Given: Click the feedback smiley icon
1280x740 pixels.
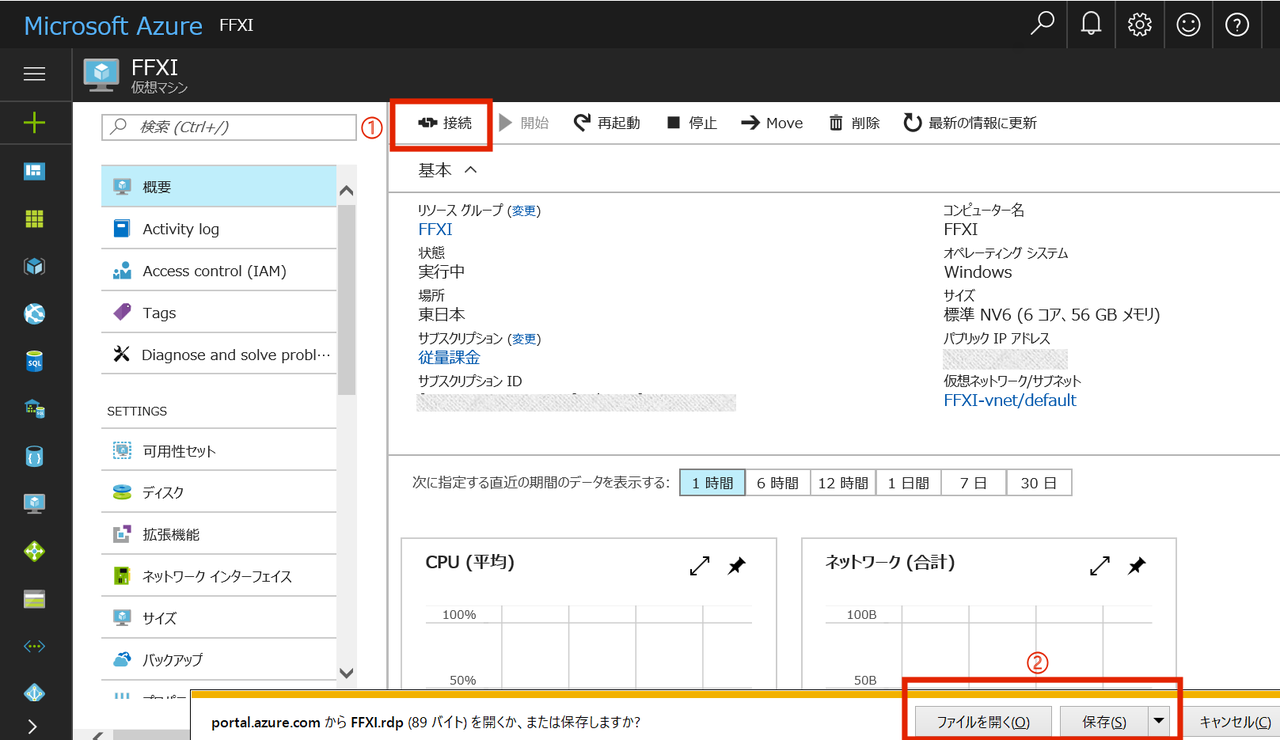Looking at the screenshot, I should pos(1188,24).
